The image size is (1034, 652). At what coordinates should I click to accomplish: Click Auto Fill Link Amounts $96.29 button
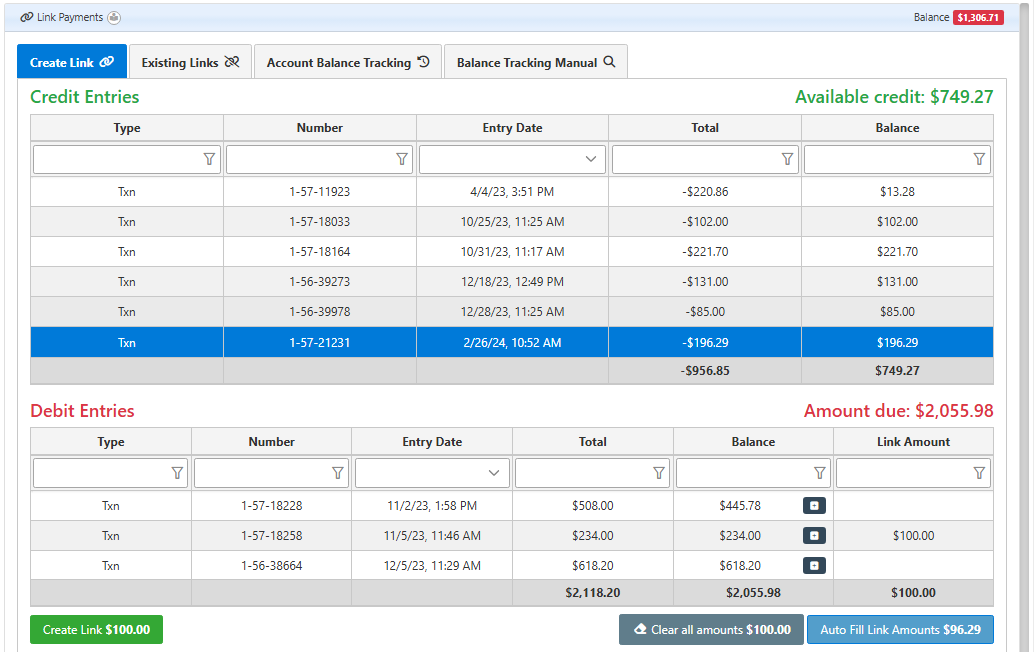(x=900, y=630)
